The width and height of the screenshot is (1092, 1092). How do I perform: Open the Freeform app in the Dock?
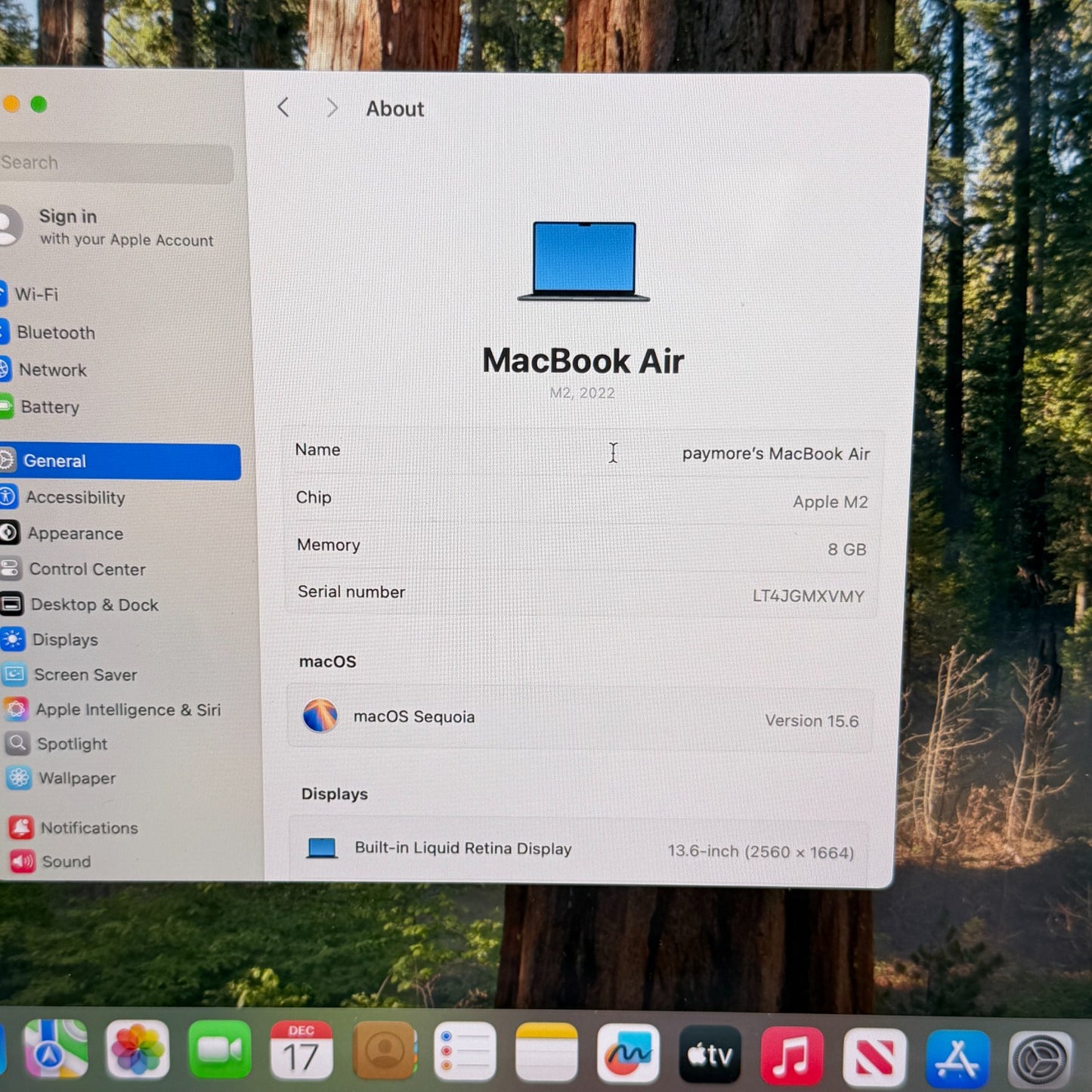628,1053
